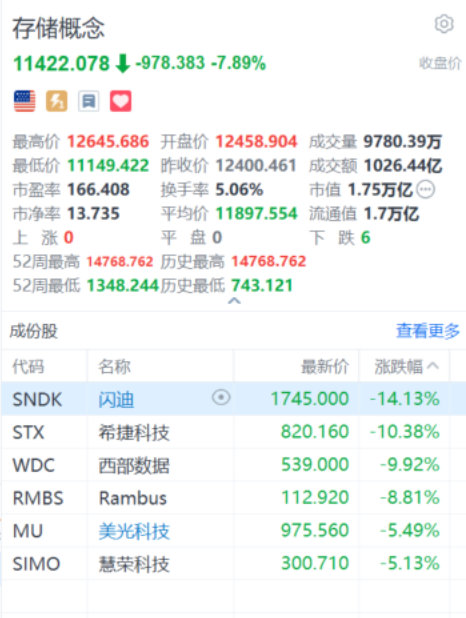Click the 希捷科技 stock name
Image resolution: width=466 pixels, height=618 pixels.
(x=134, y=432)
